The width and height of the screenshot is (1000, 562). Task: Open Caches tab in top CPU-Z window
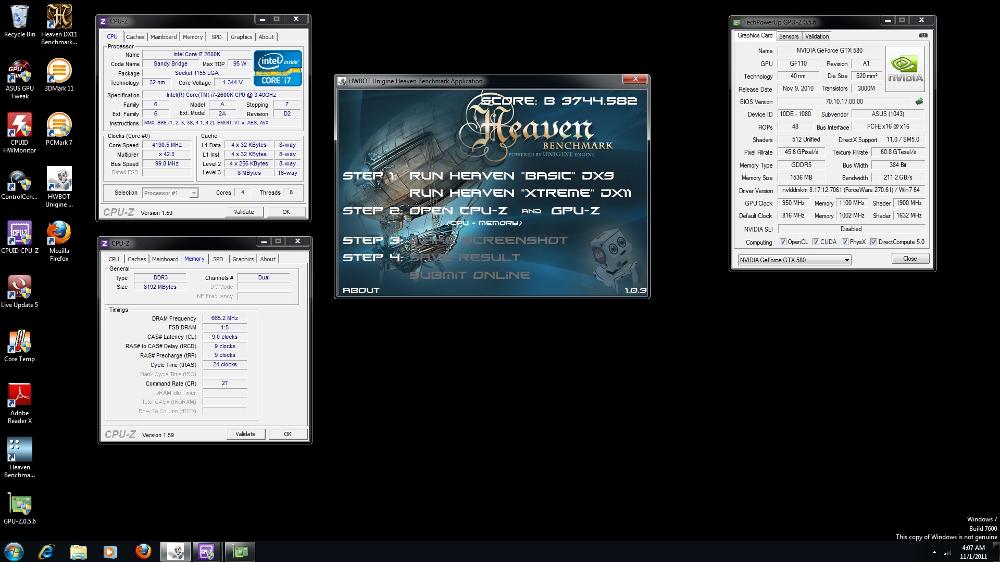(x=135, y=37)
